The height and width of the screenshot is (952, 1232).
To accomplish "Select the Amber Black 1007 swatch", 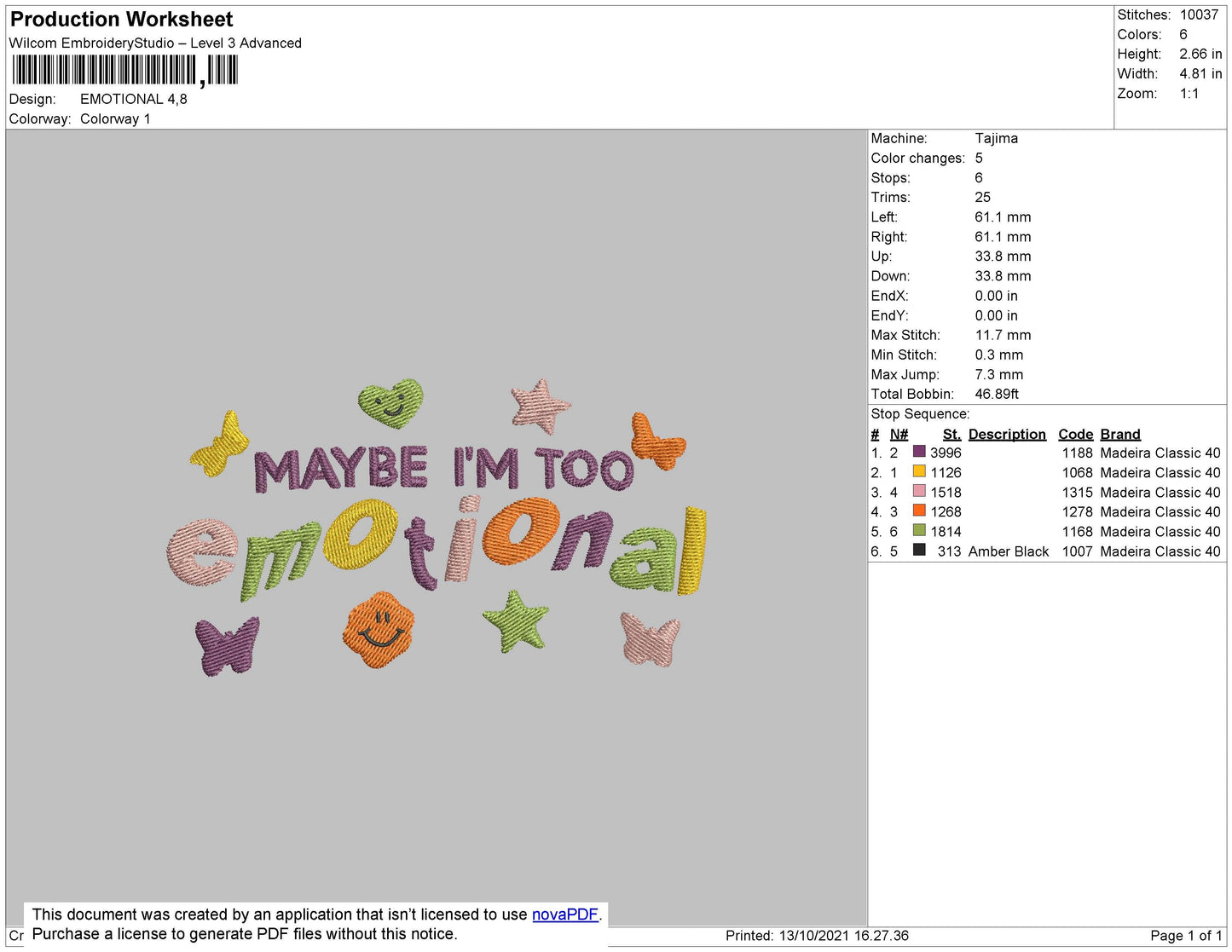I will 919,550.
